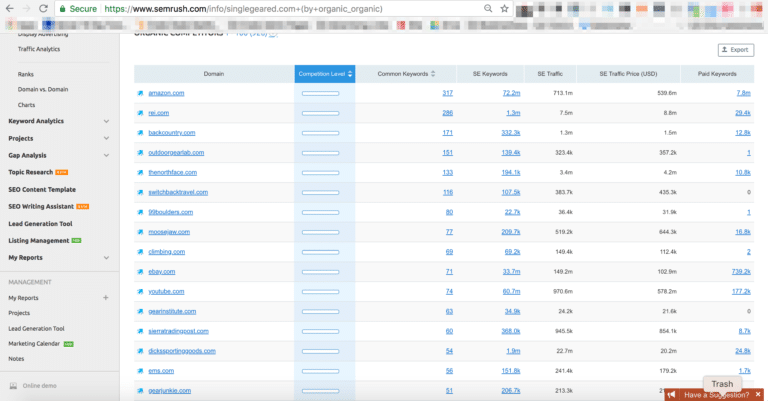Viewport: 768px width, 401px height.
Task: Click competition level bar for youtube.com
Action: point(320,292)
